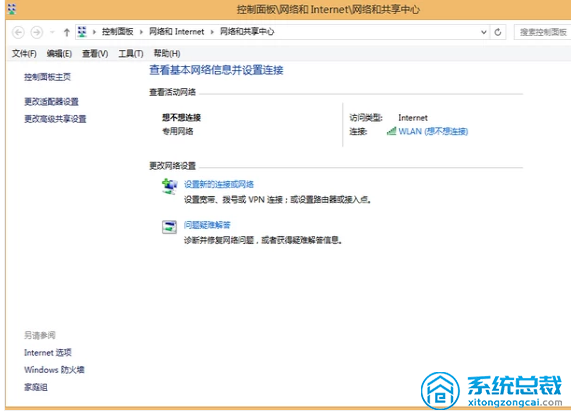The height and width of the screenshot is (411, 571).
Task: Go up one folder level arrow
Action: coord(67,32)
